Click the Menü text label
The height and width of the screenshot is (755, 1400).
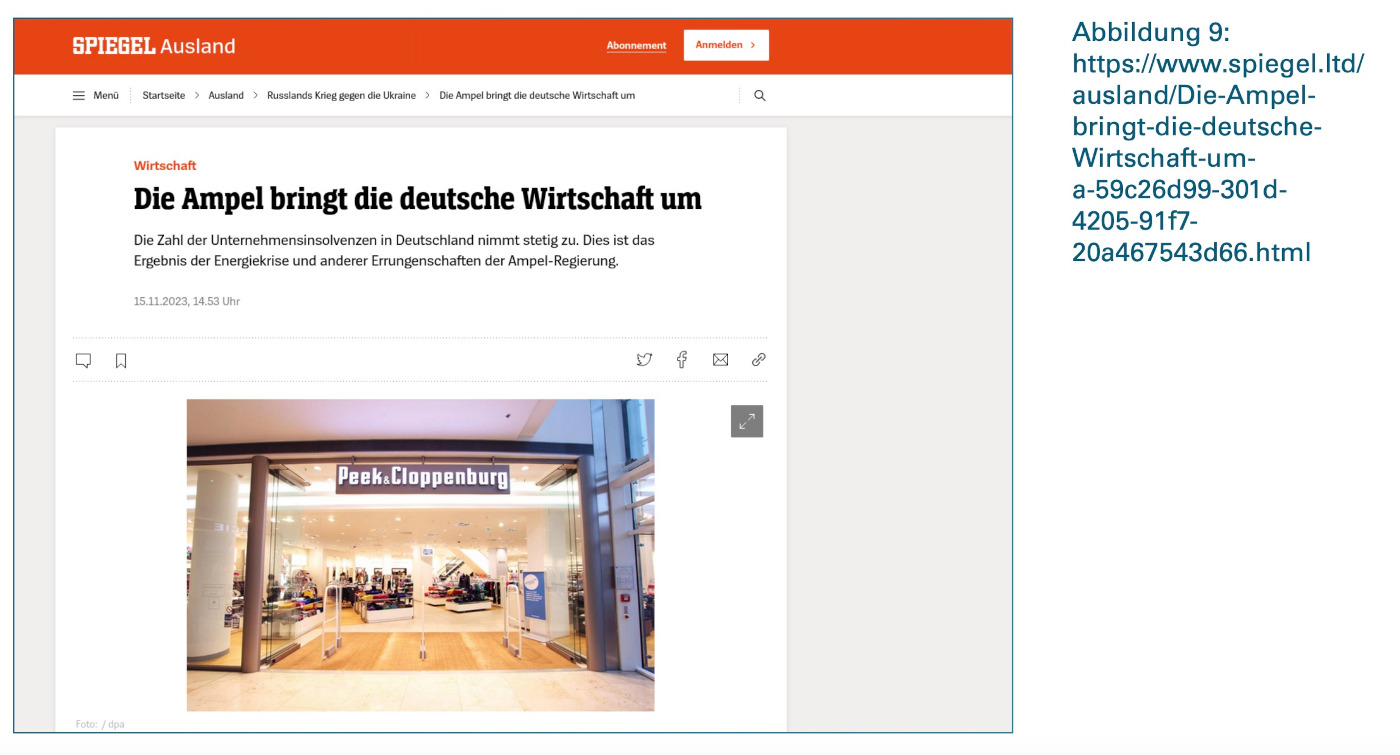[106, 96]
